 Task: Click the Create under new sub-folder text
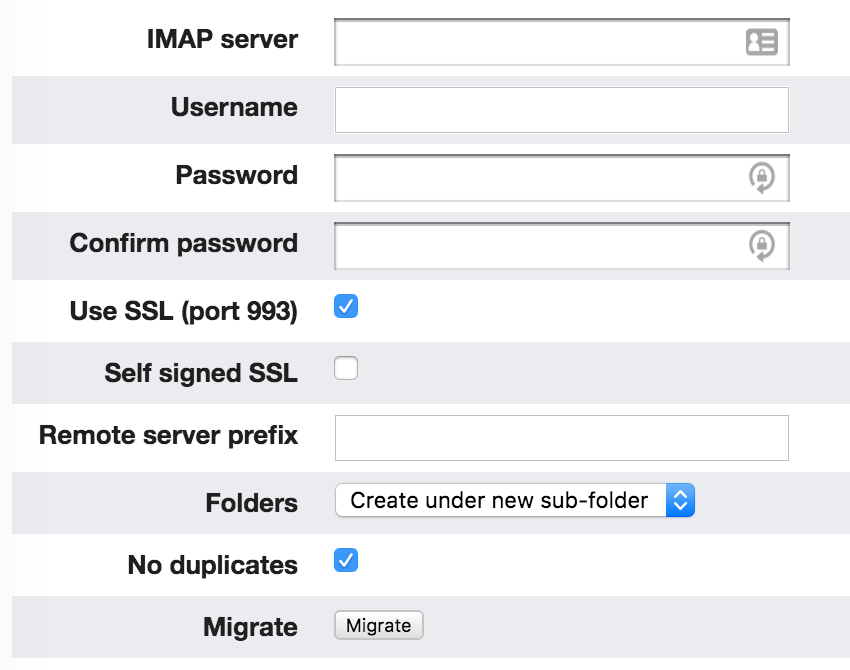coord(499,500)
